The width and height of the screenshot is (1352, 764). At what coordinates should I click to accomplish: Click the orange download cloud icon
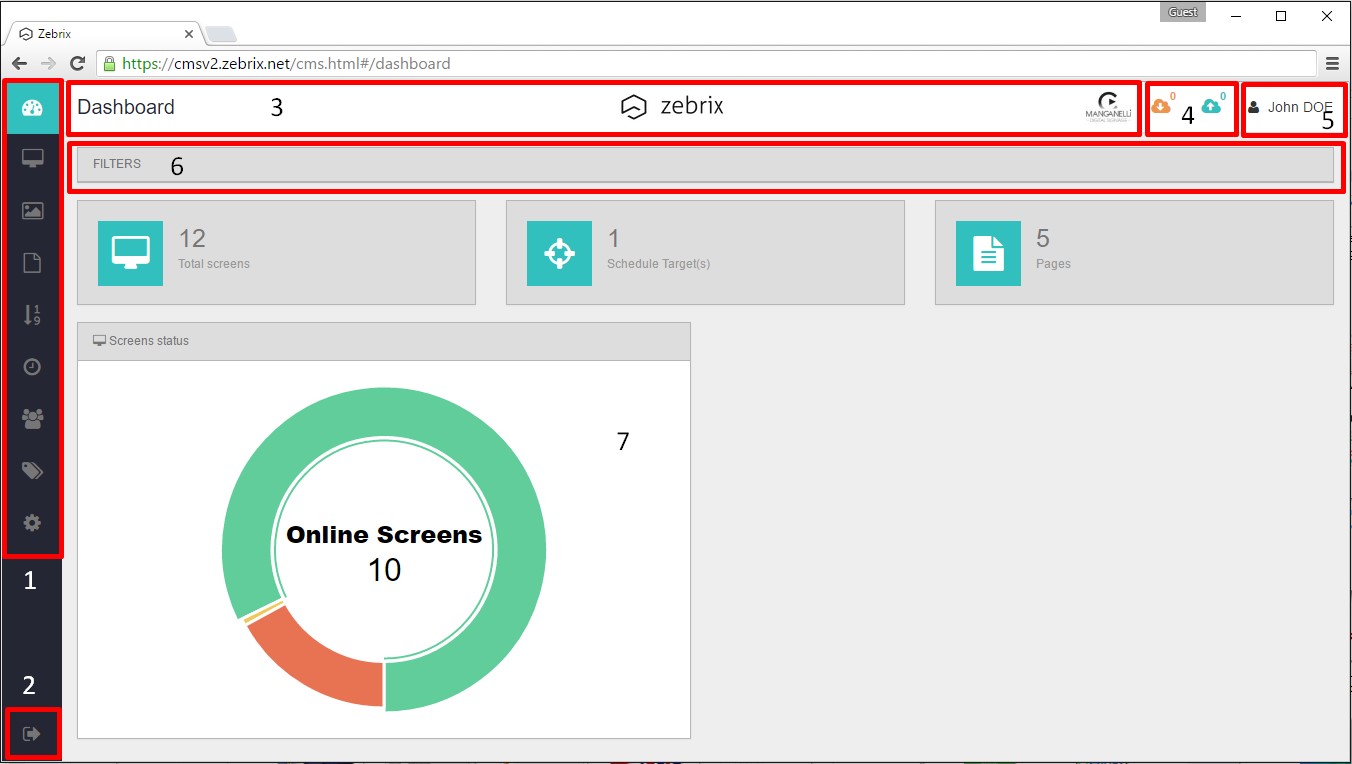coord(1163,104)
